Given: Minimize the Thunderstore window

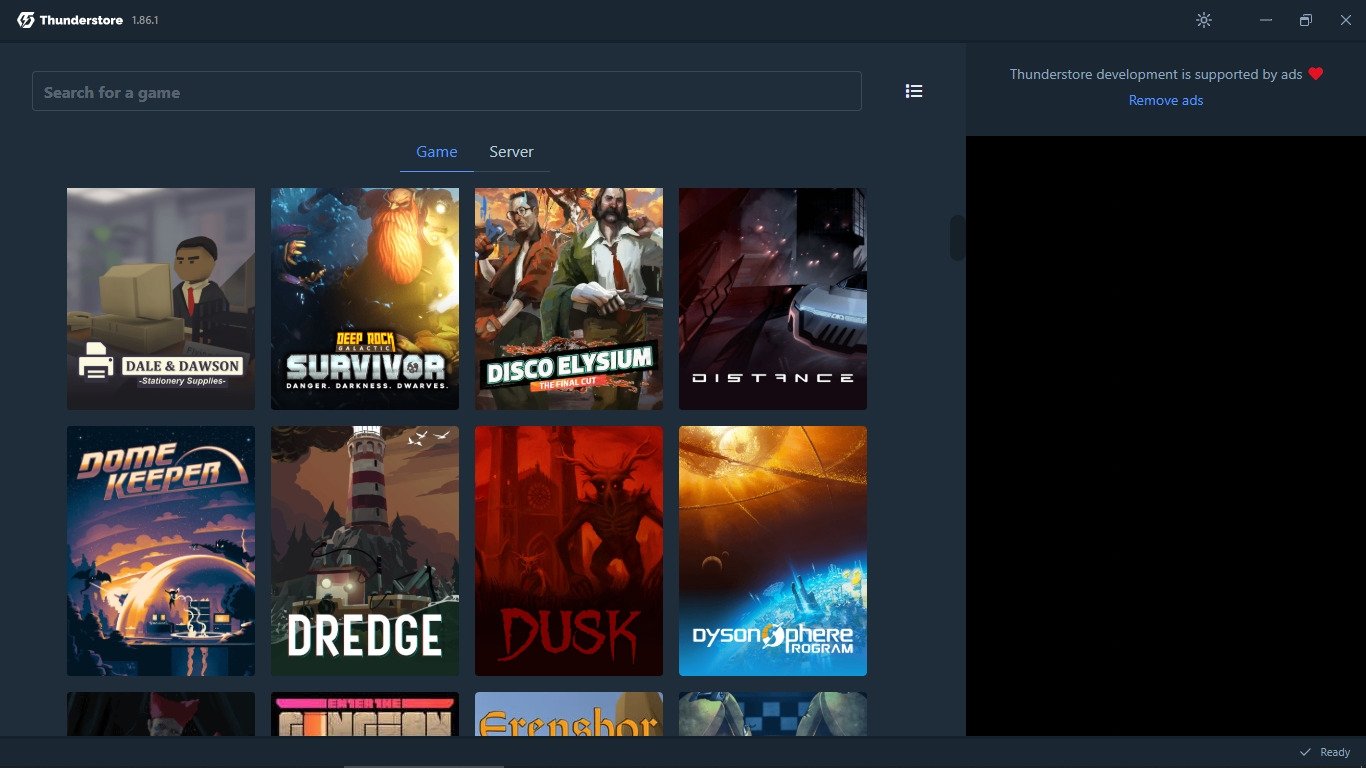Looking at the screenshot, I should pos(1267,20).
